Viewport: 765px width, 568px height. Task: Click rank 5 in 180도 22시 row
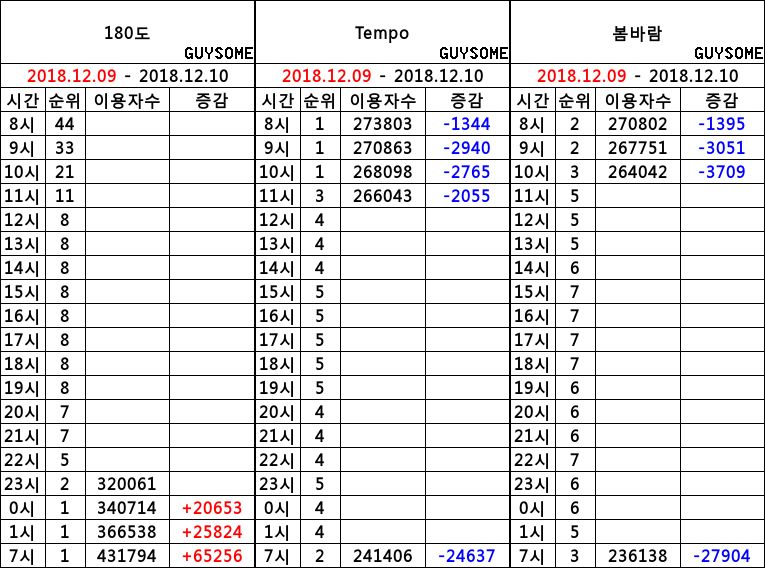65,460
